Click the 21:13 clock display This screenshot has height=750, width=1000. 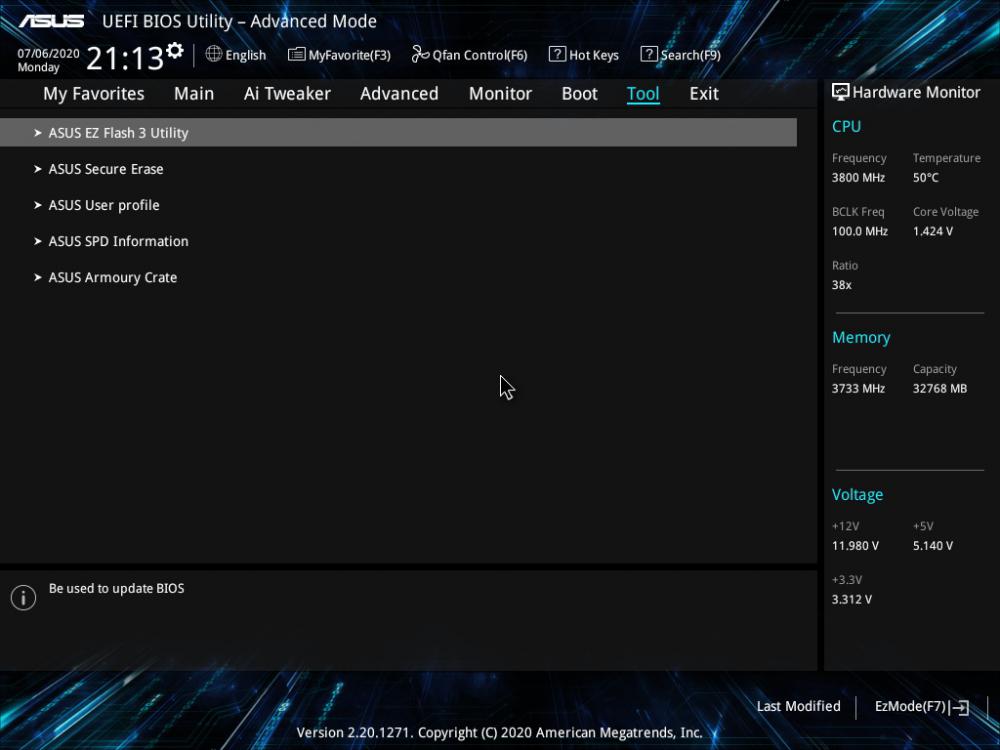[x=125, y=58]
